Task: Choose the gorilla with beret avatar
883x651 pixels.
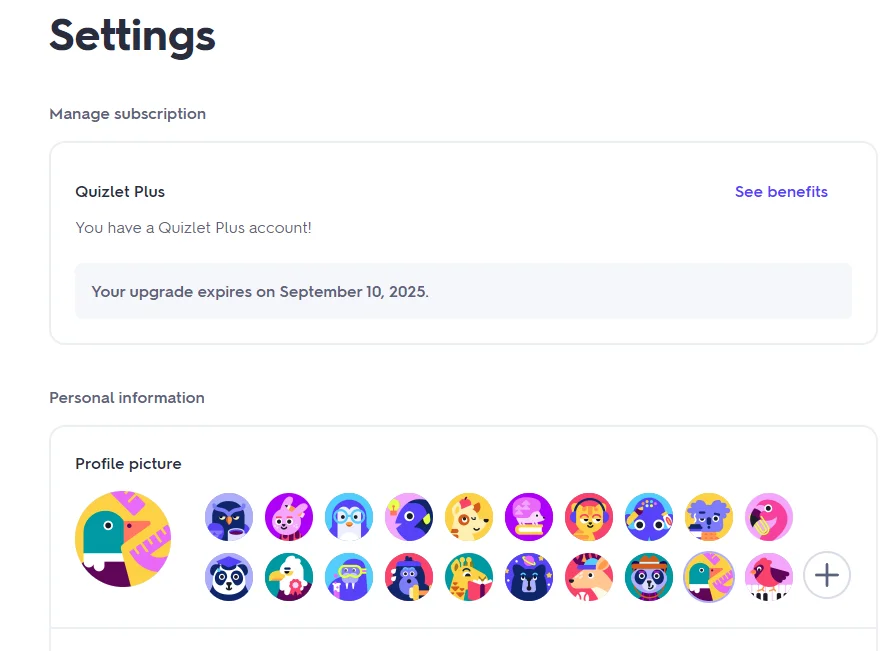Action: pyautogui.click(x=409, y=577)
